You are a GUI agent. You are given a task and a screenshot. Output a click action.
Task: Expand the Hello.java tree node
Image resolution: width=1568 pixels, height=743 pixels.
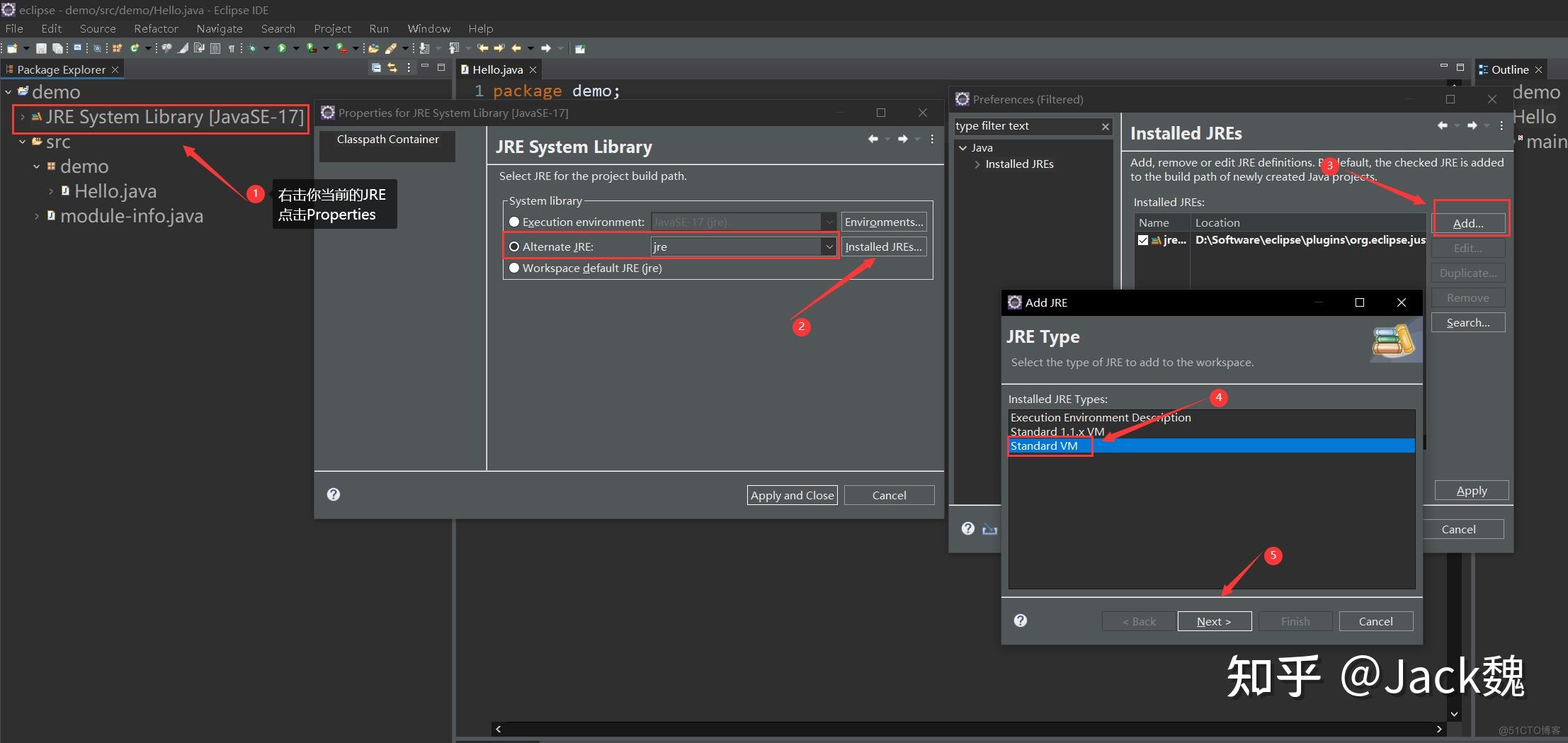pyautogui.click(x=51, y=191)
